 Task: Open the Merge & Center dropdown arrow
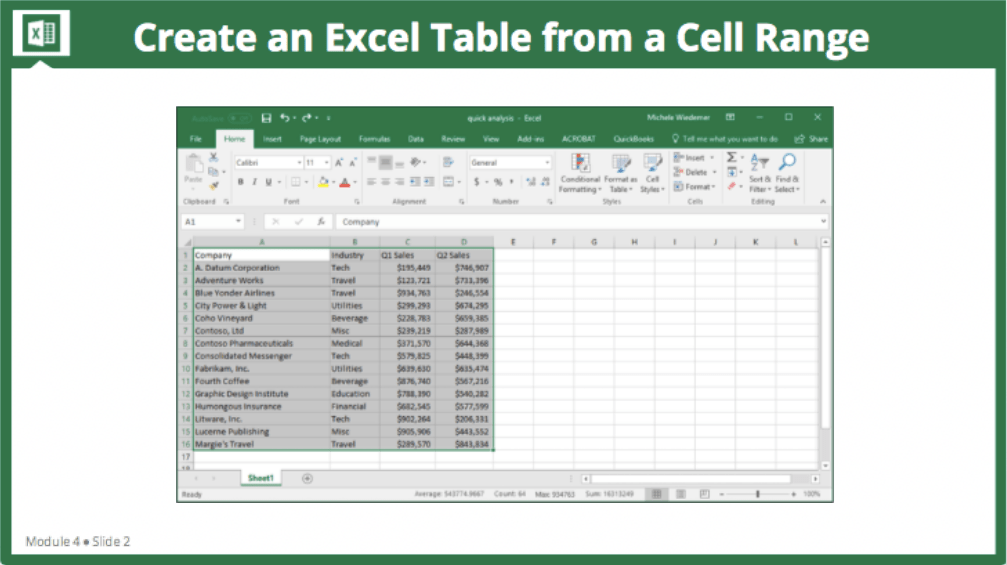(x=459, y=182)
